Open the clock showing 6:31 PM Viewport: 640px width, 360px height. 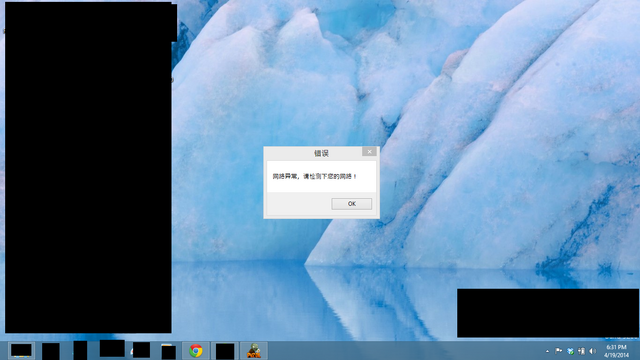pyautogui.click(x=616, y=351)
